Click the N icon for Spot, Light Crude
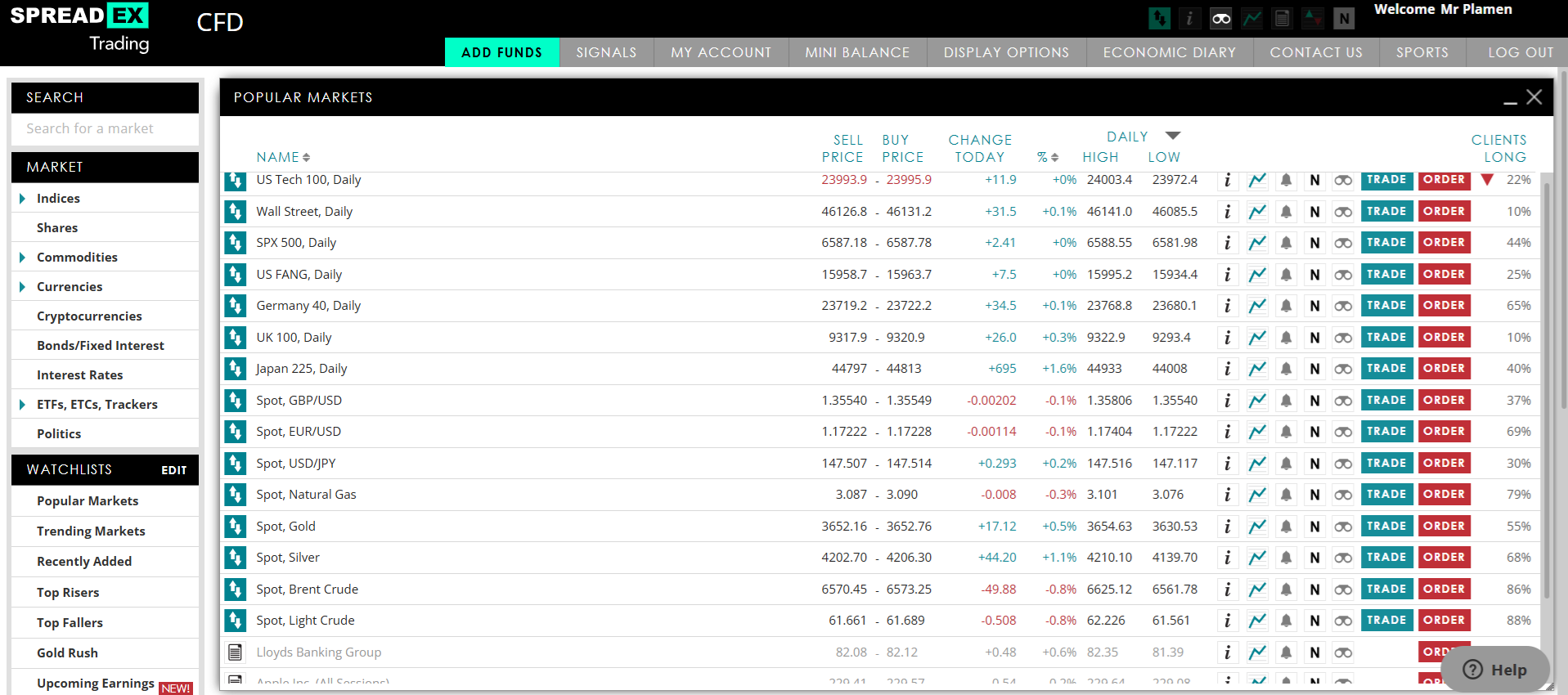This screenshot has width=1568, height=695. [1314, 621]
